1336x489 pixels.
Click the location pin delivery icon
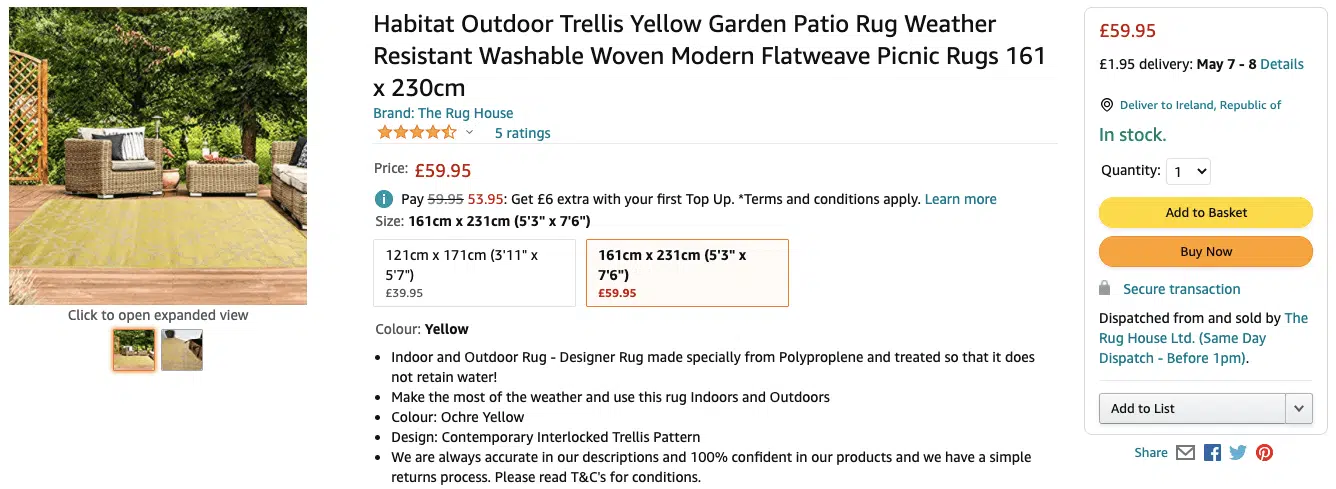tap(1106, 105)
